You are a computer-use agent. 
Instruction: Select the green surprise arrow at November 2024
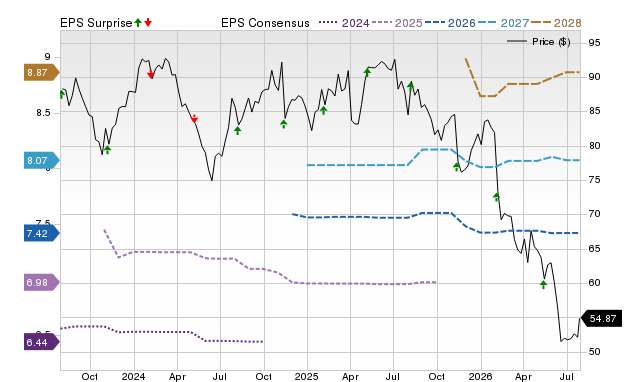coord(284,124)
